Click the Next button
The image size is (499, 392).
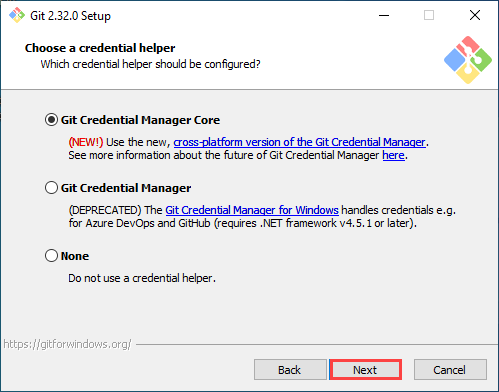click(365, 370)
